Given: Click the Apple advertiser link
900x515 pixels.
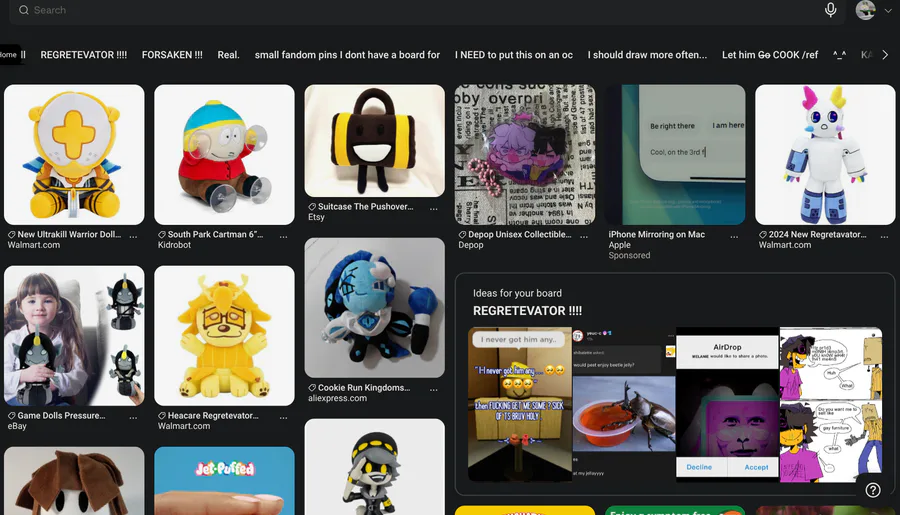Looking at the screenshot, I should click(x=619, y=245).
